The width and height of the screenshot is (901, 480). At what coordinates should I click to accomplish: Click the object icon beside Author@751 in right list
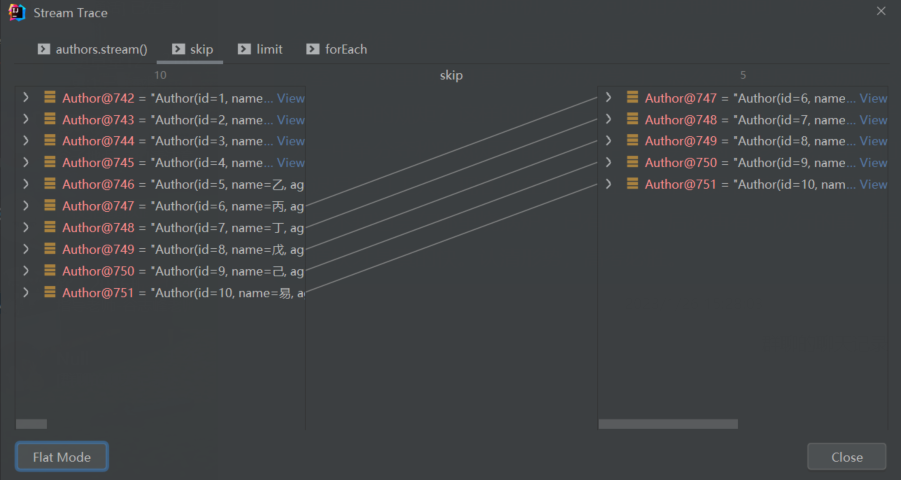tap(632, 184)
